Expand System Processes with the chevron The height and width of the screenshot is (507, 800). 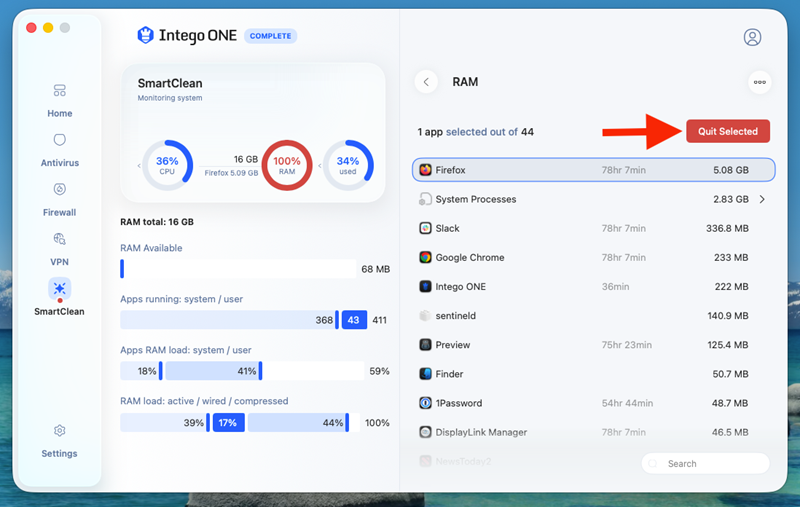coord(762,199)
